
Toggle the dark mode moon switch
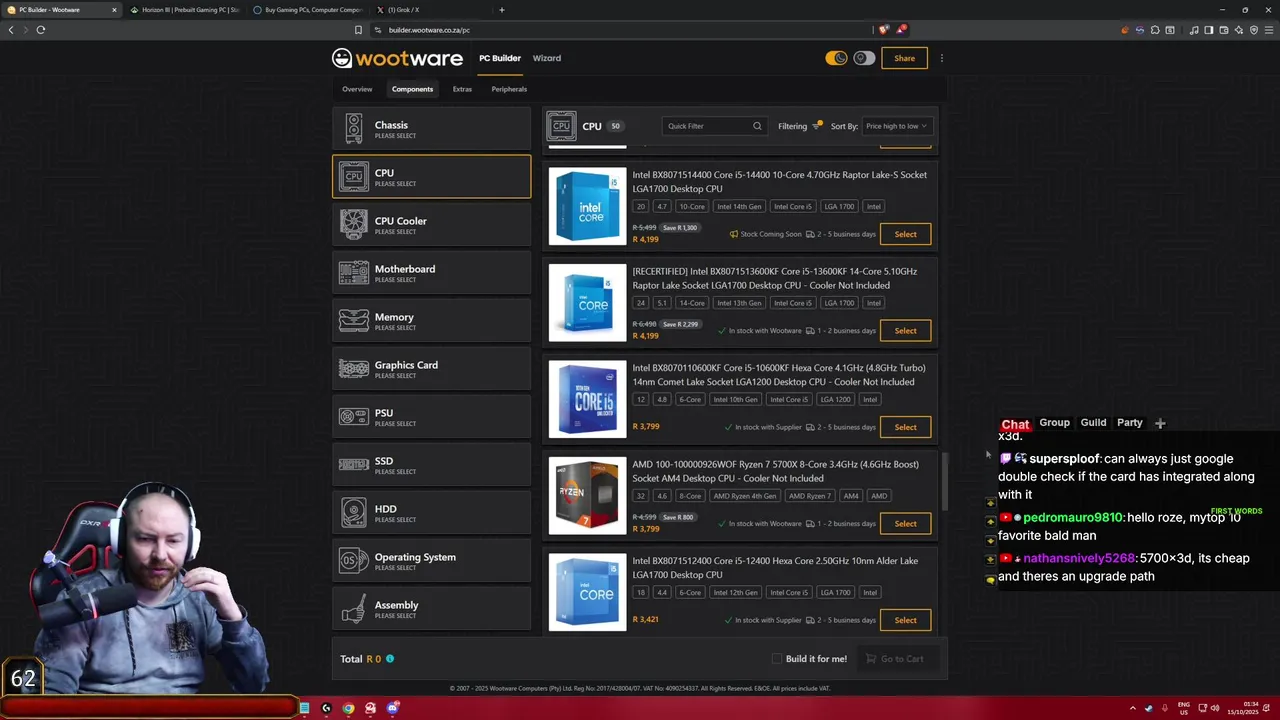click(836, 58)
